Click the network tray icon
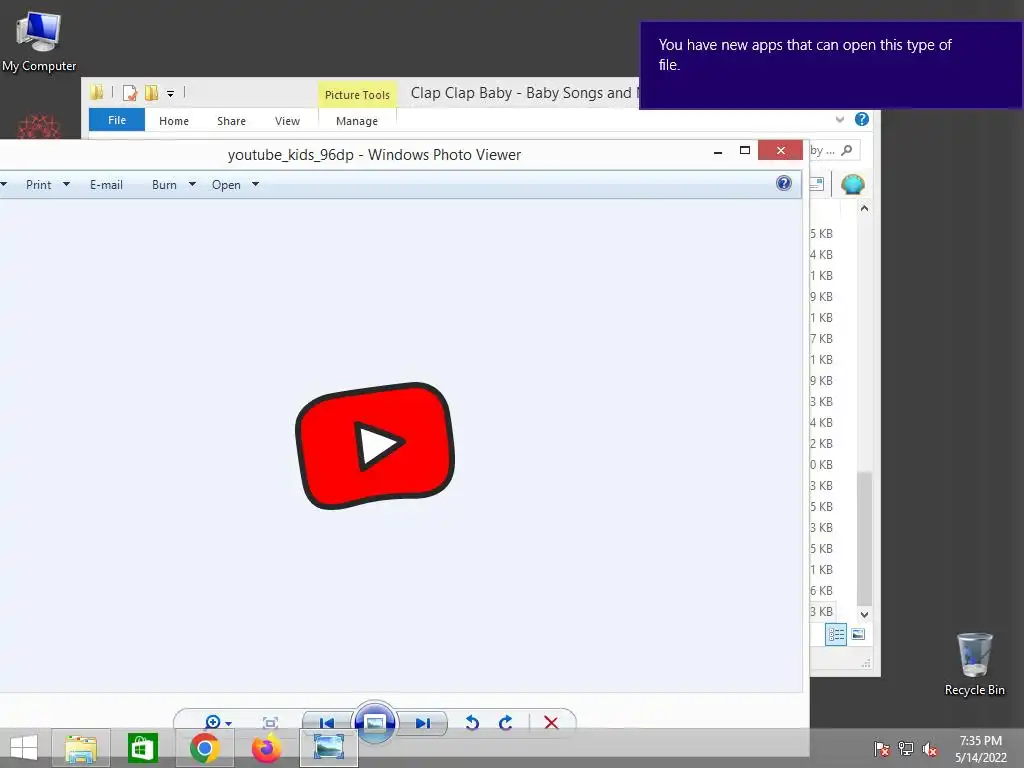 [906, 748]
